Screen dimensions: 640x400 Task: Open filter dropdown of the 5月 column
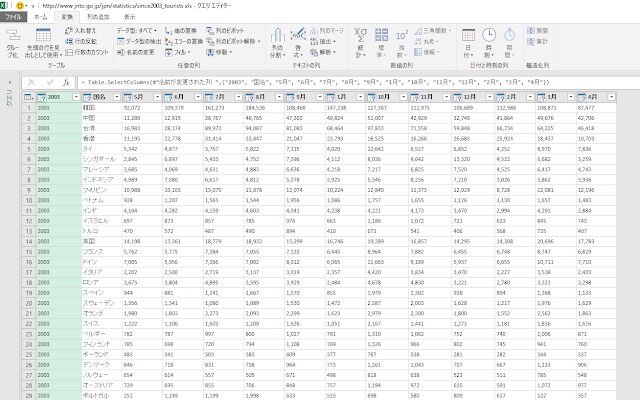tap(157, 97)
